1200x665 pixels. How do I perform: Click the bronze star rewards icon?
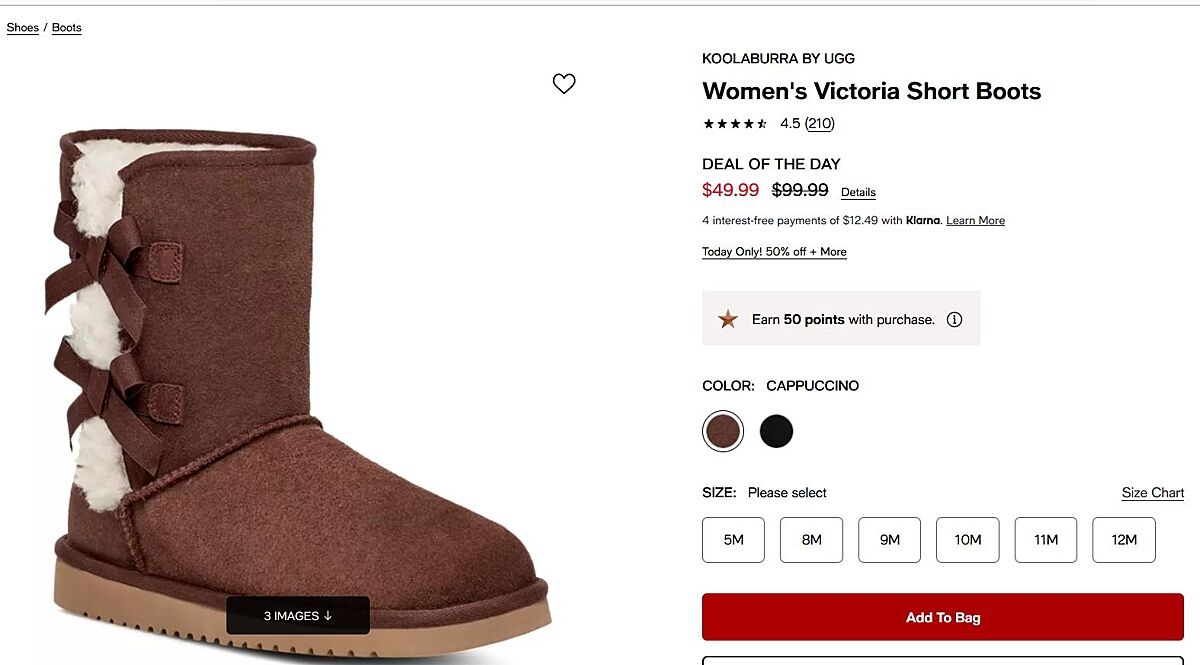pyautogui.click(x=728, y=319)
